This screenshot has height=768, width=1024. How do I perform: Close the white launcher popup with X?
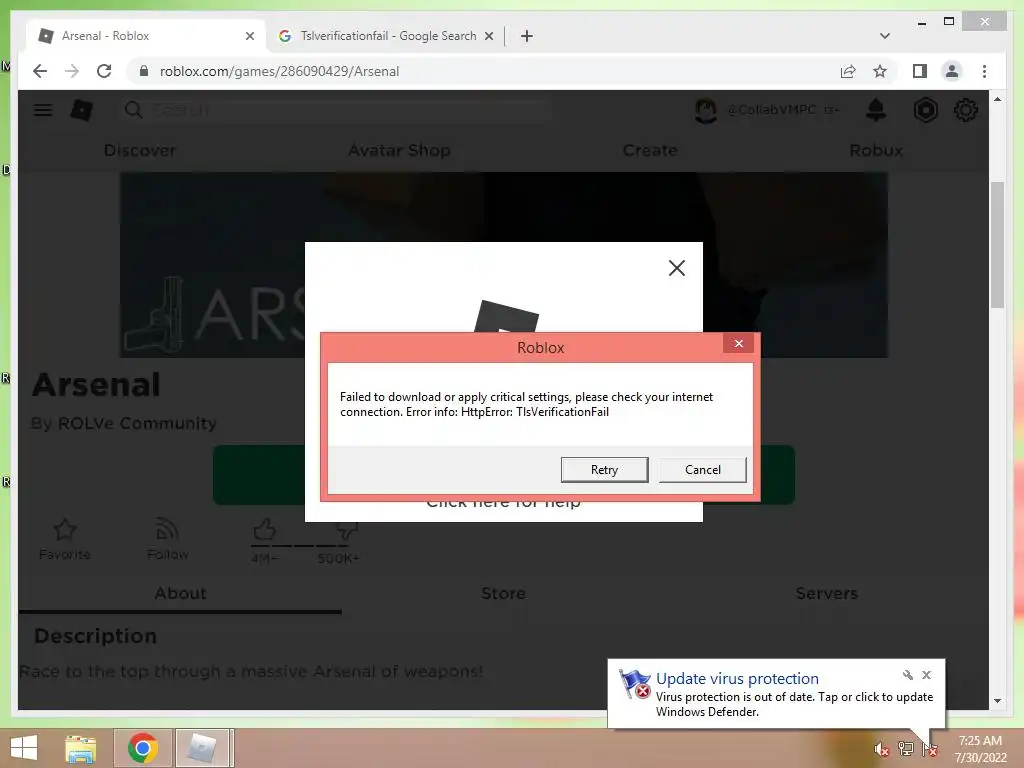[x=677, y=268]
